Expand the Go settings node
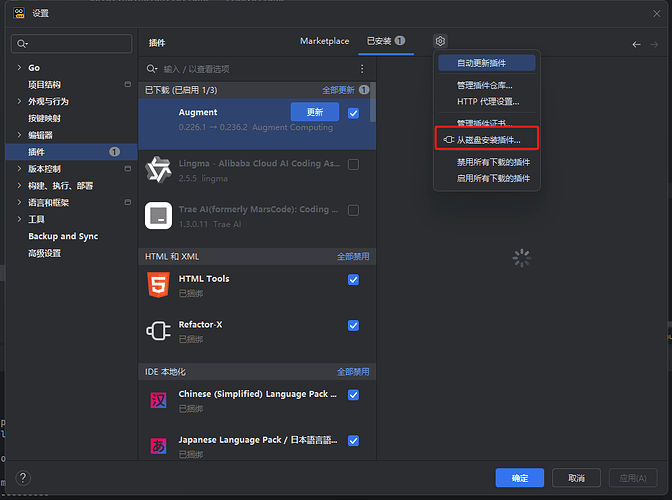The image size is (672, 500). [x=19, y=67]
